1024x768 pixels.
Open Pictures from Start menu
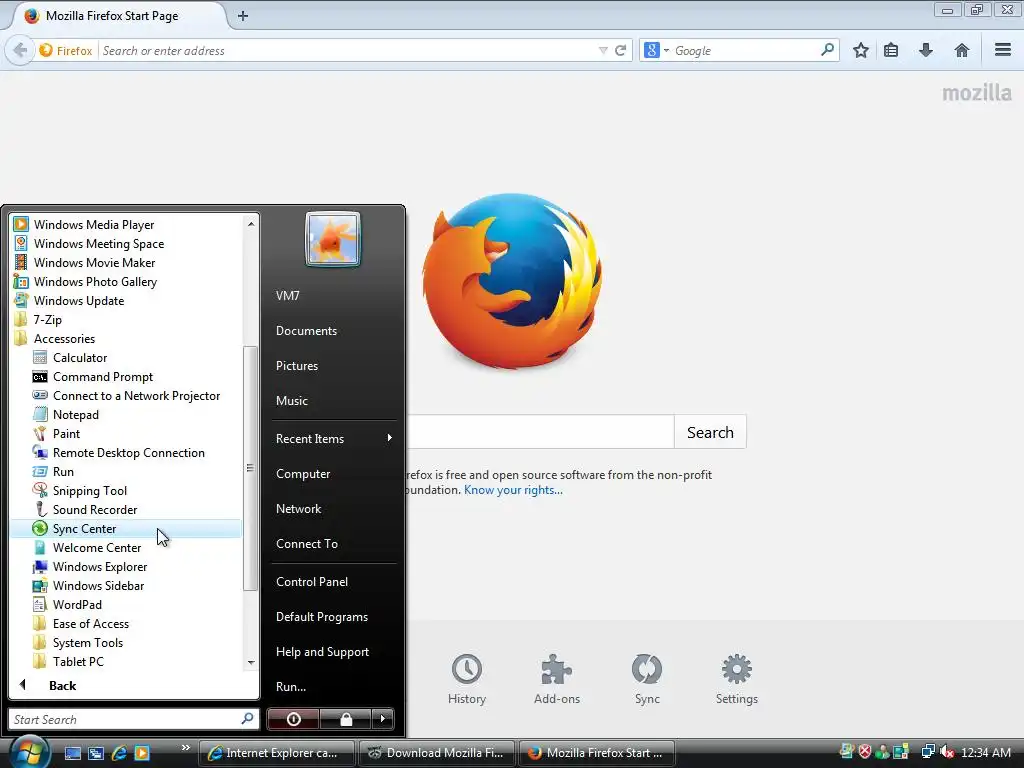click(x=296, y=366)
